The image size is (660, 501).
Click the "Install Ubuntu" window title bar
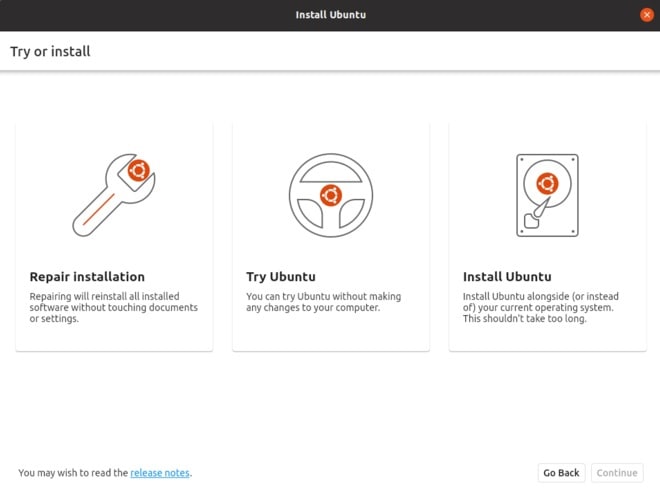pos(330,15)
